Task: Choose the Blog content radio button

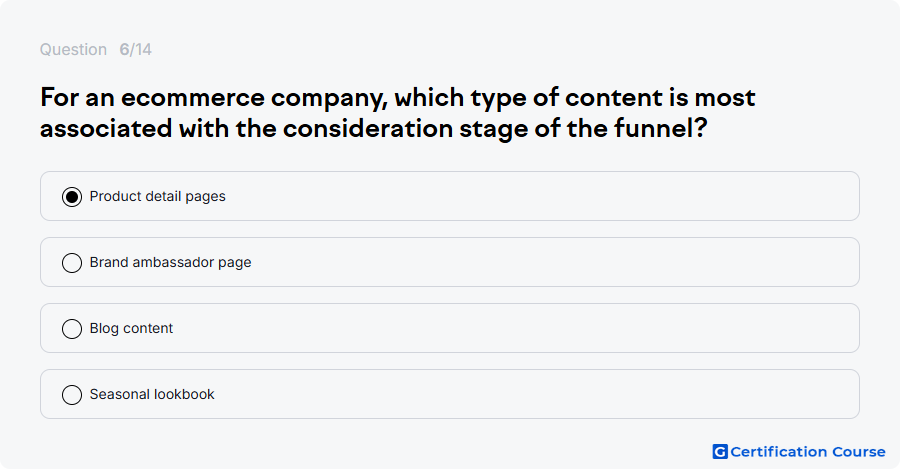Action: pyautogui.click(x=72, y=329)
